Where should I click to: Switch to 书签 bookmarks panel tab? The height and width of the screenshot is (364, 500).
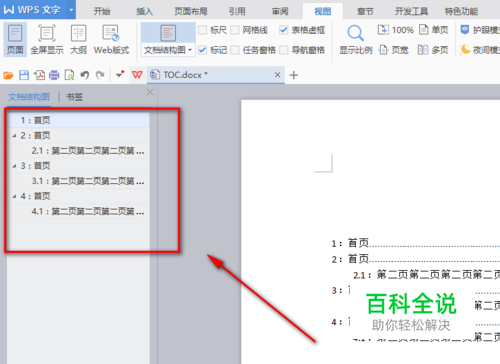tap(74, 97)
